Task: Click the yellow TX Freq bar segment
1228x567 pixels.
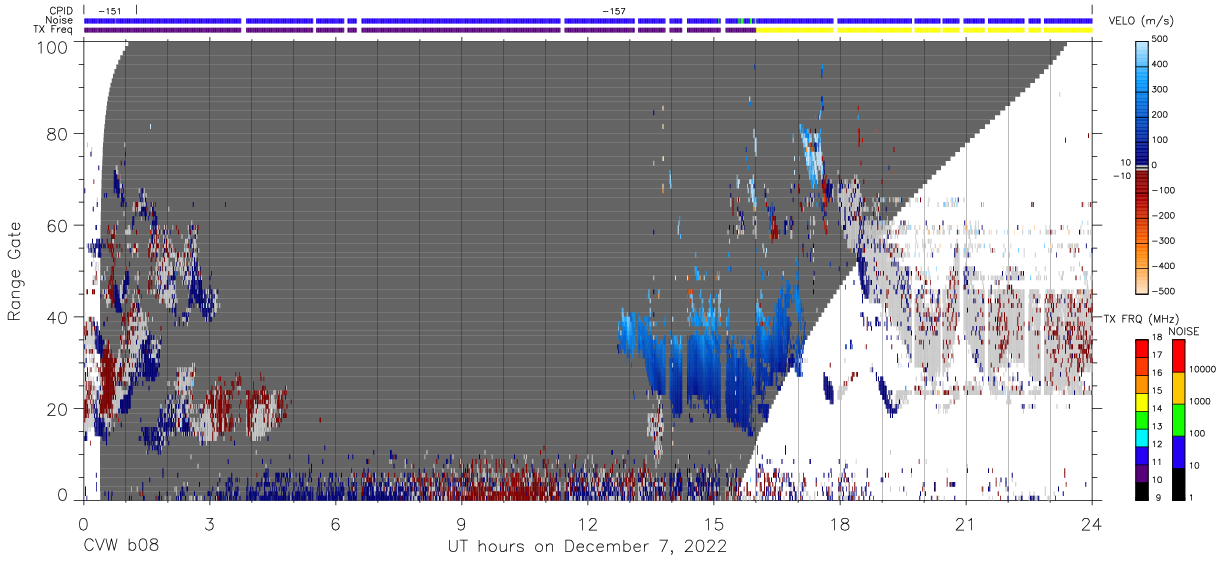Action: [x=924, y=30]
